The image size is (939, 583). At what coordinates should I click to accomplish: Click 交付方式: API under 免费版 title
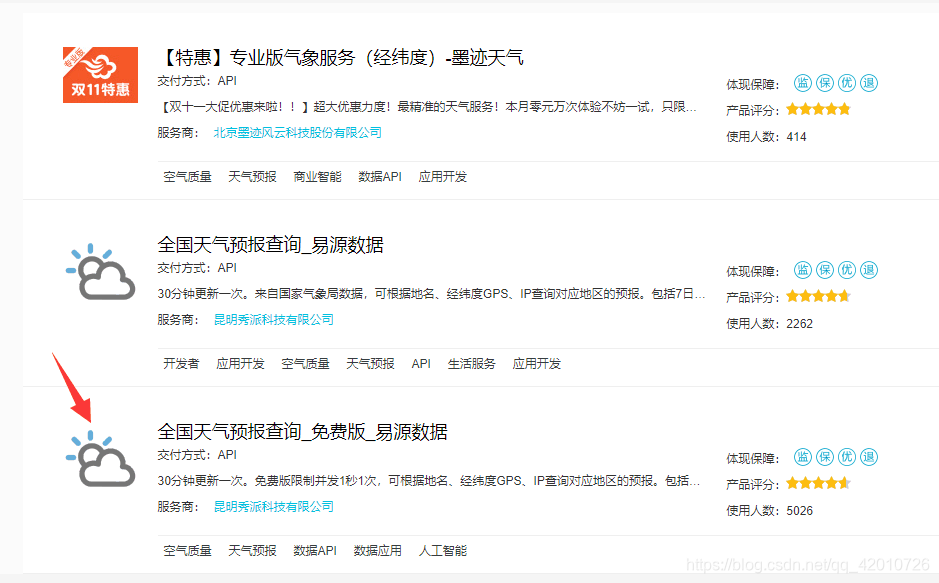pyautogui.click(x=197, y=455)
